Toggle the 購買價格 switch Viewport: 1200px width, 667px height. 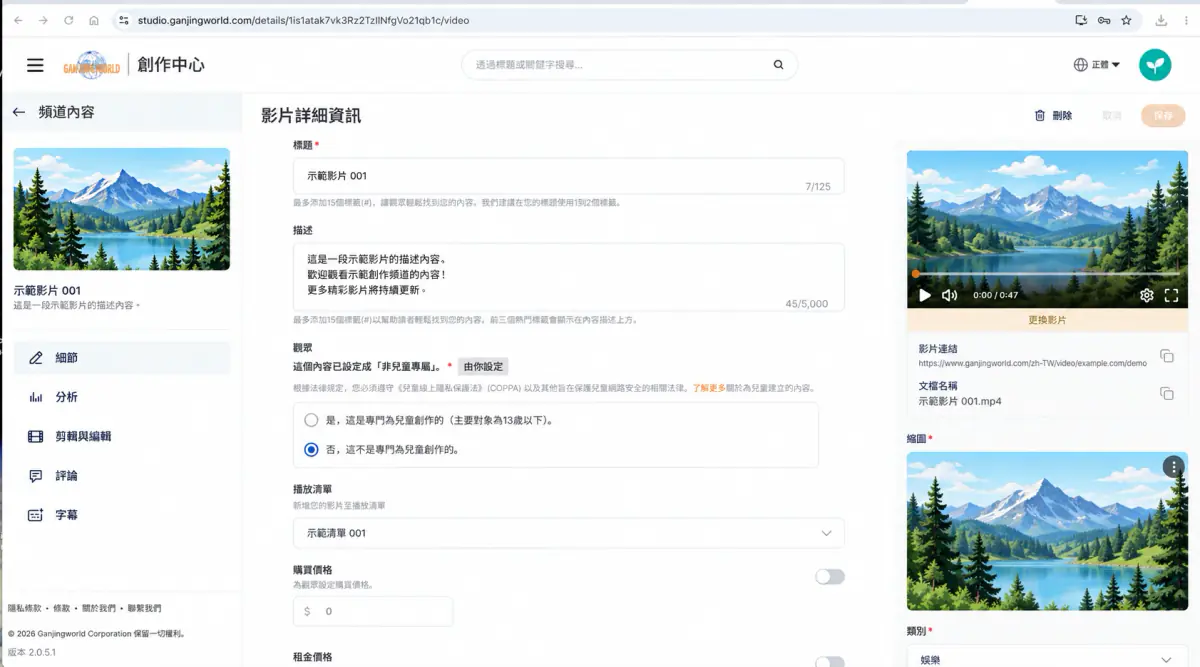(x=829, y=577)
